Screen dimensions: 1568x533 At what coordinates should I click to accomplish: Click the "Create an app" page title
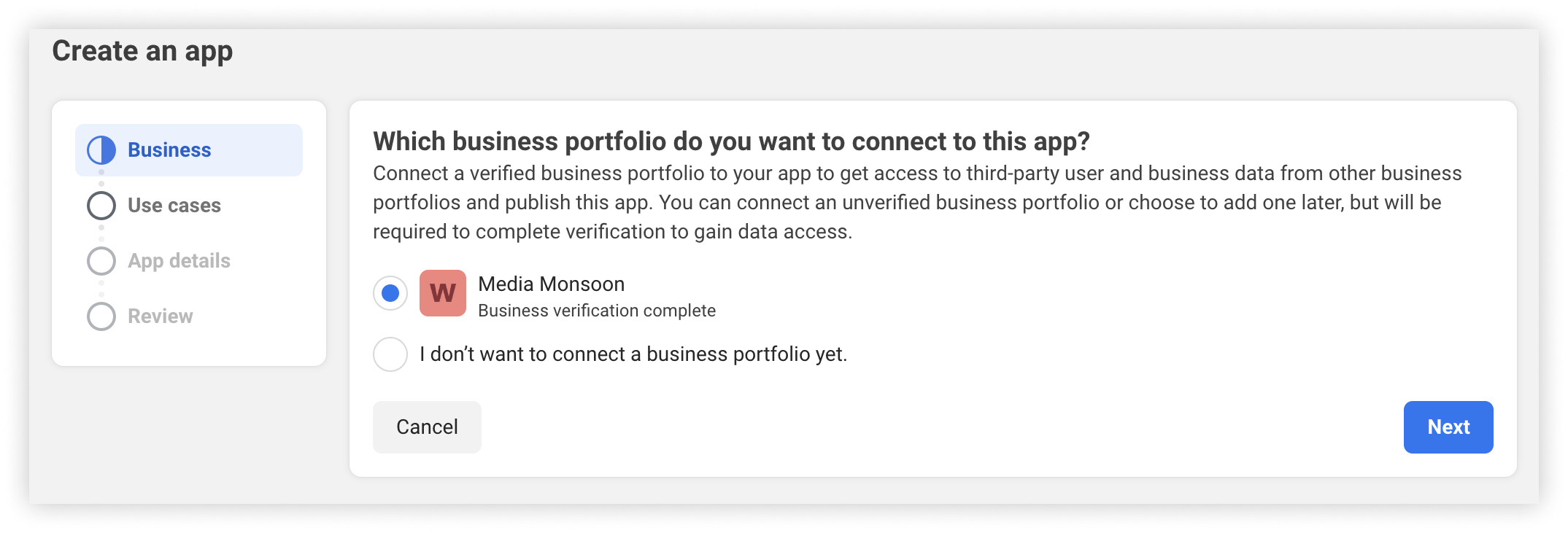(x=142, y=51)
